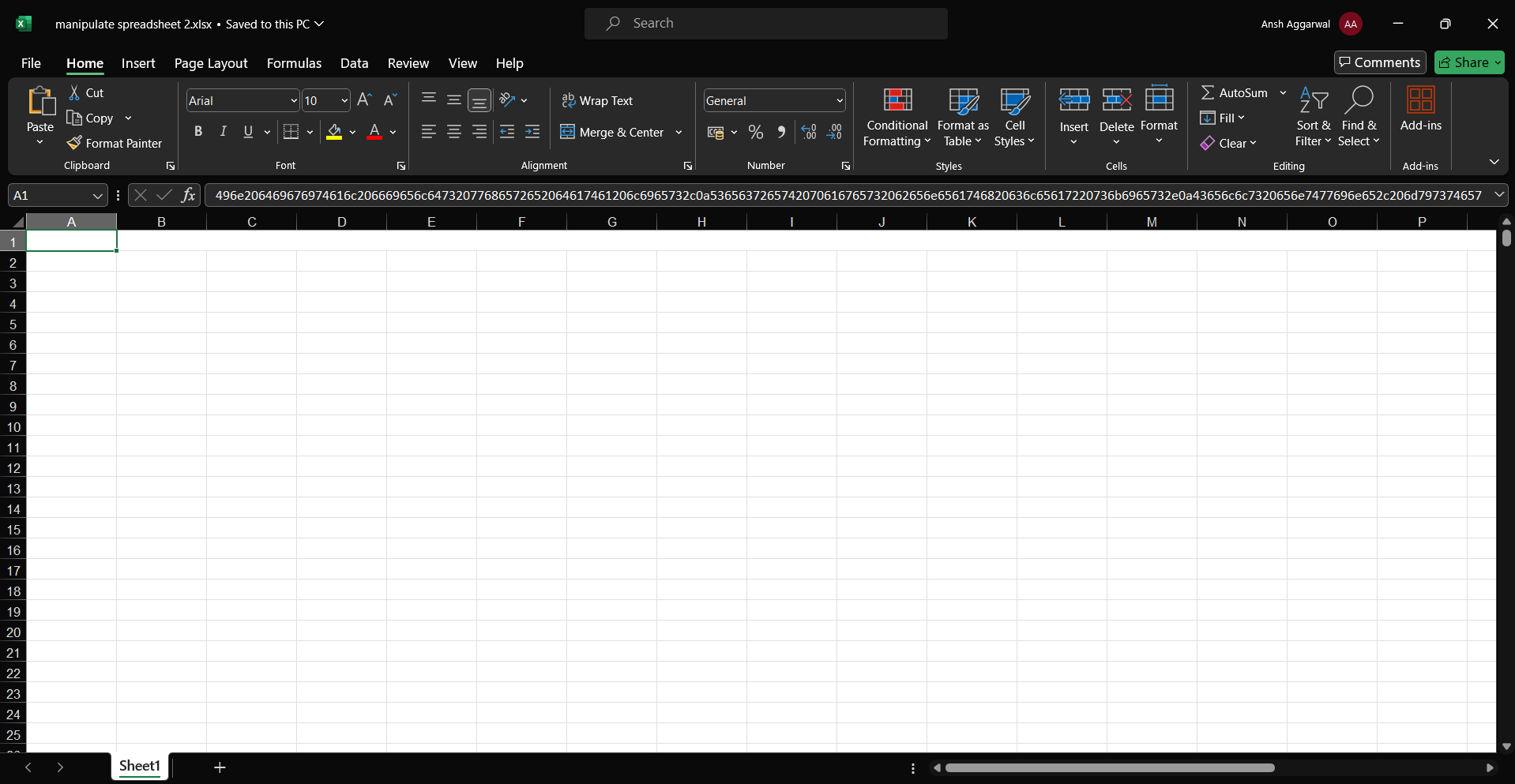Apply percent style formatting
The image size is (1515, 784).
tap(756, 132)
